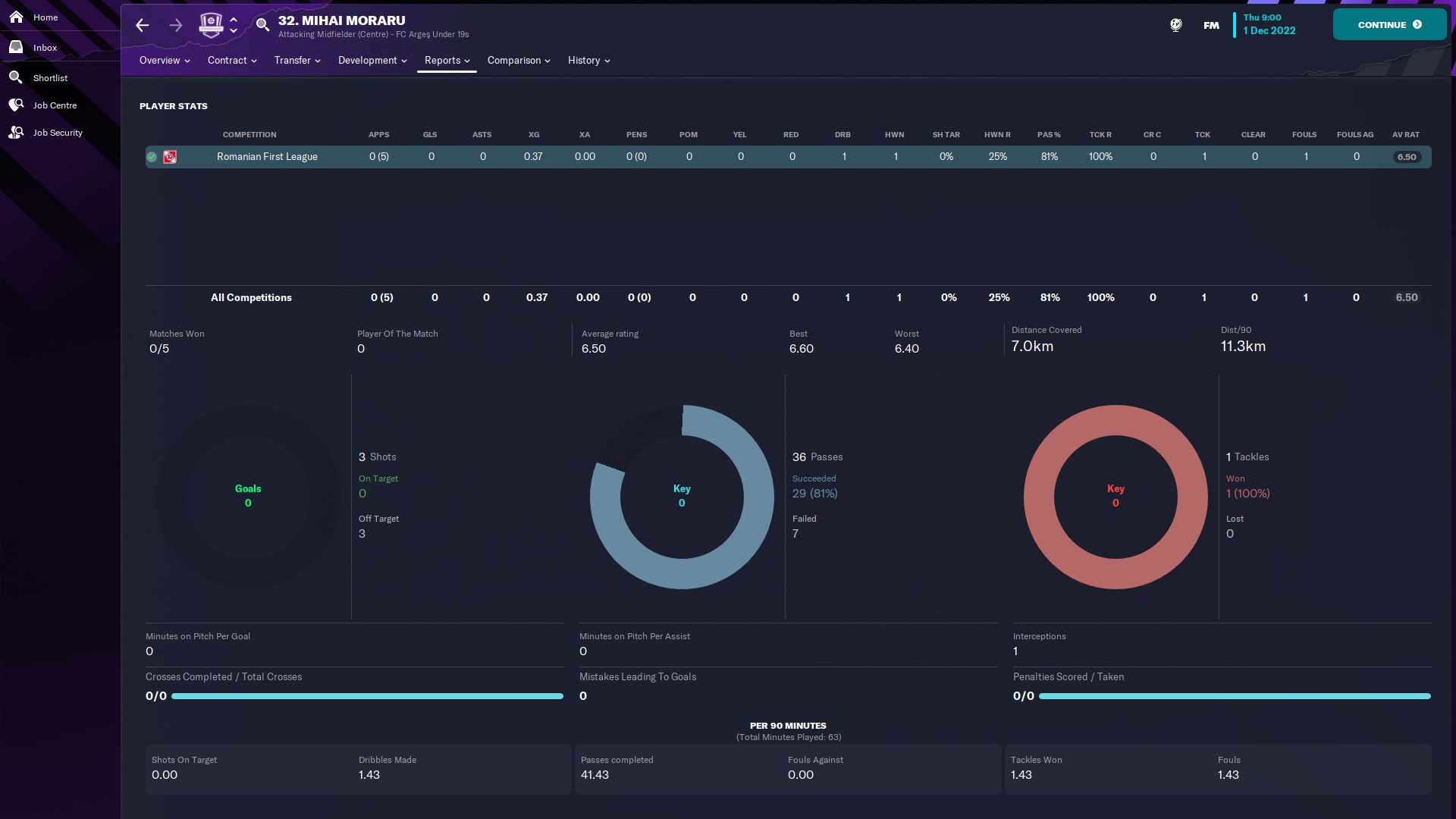This screenshot has height=819, width=1456.
Task: Expand the Comparison dropdown menu
Action: (x=519, y=61)
